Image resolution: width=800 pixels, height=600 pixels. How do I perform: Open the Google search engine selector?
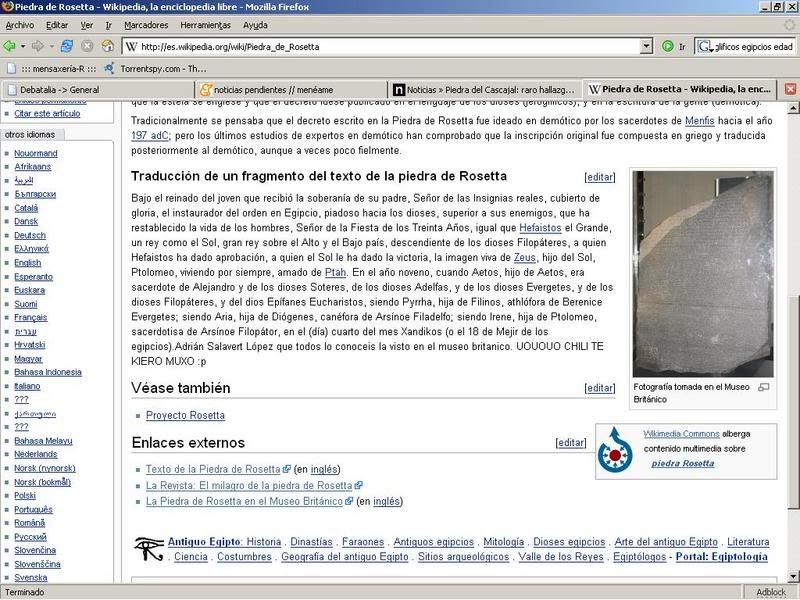[x=705, y=46]
